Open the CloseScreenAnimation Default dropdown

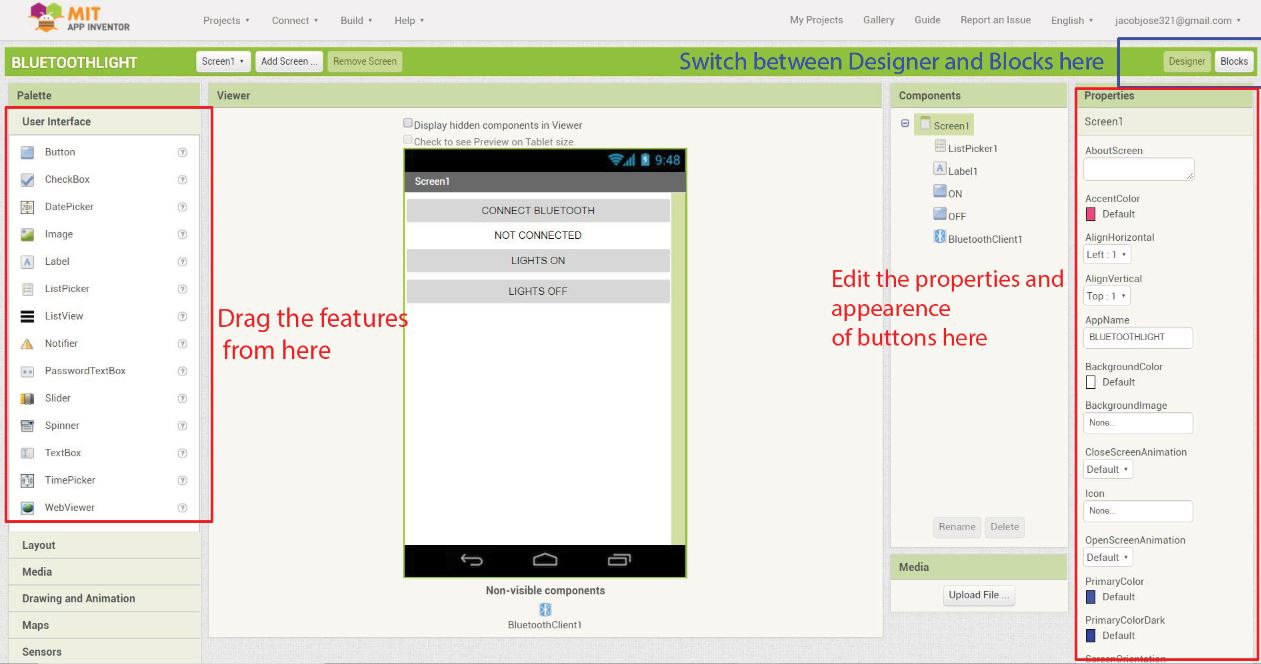(x=1108, y=469)
